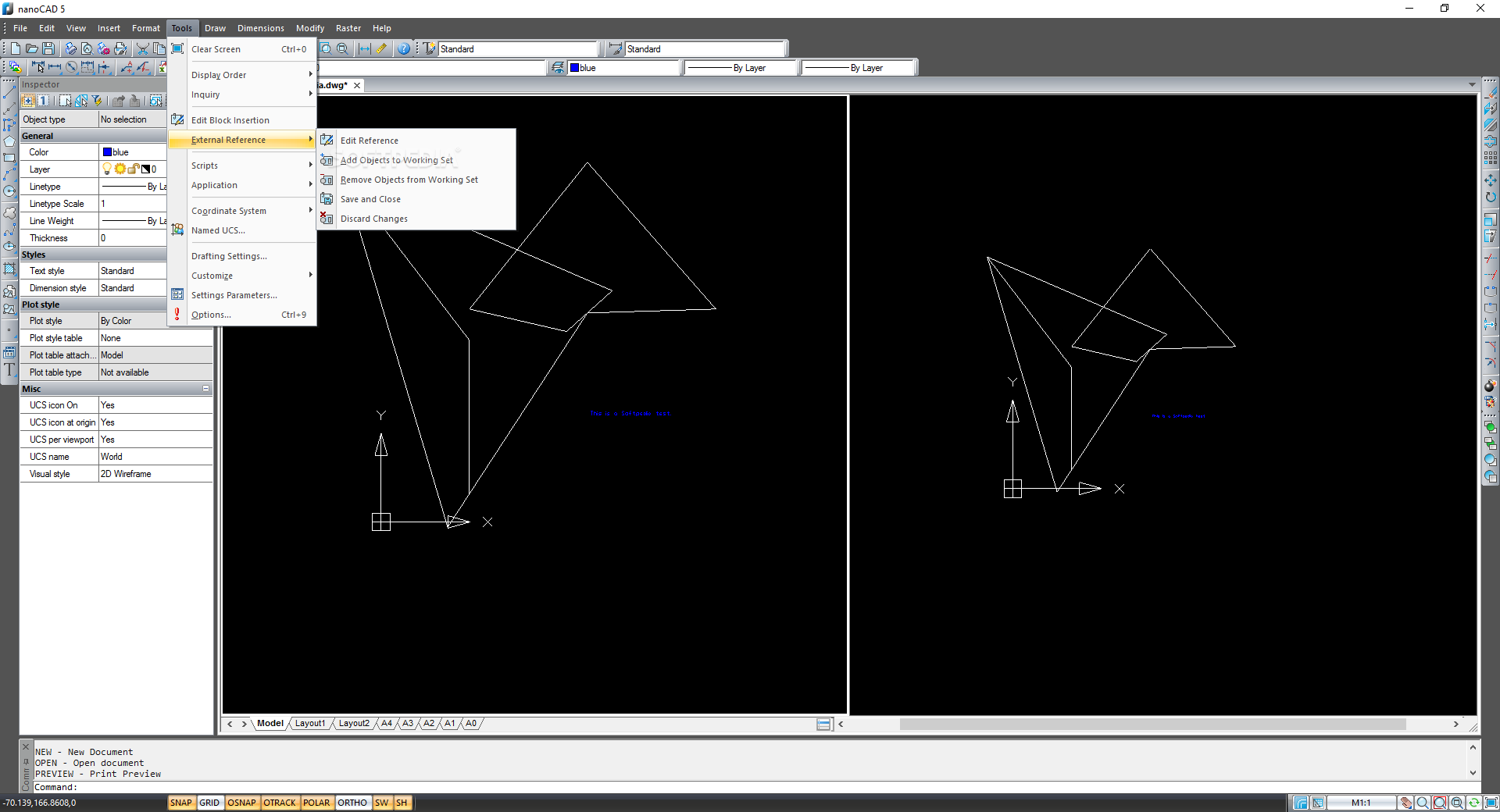This screenshot has width=1500, height=812.
Task: Click the diameter dimension icon in toolbar
Action: (71, 68)
